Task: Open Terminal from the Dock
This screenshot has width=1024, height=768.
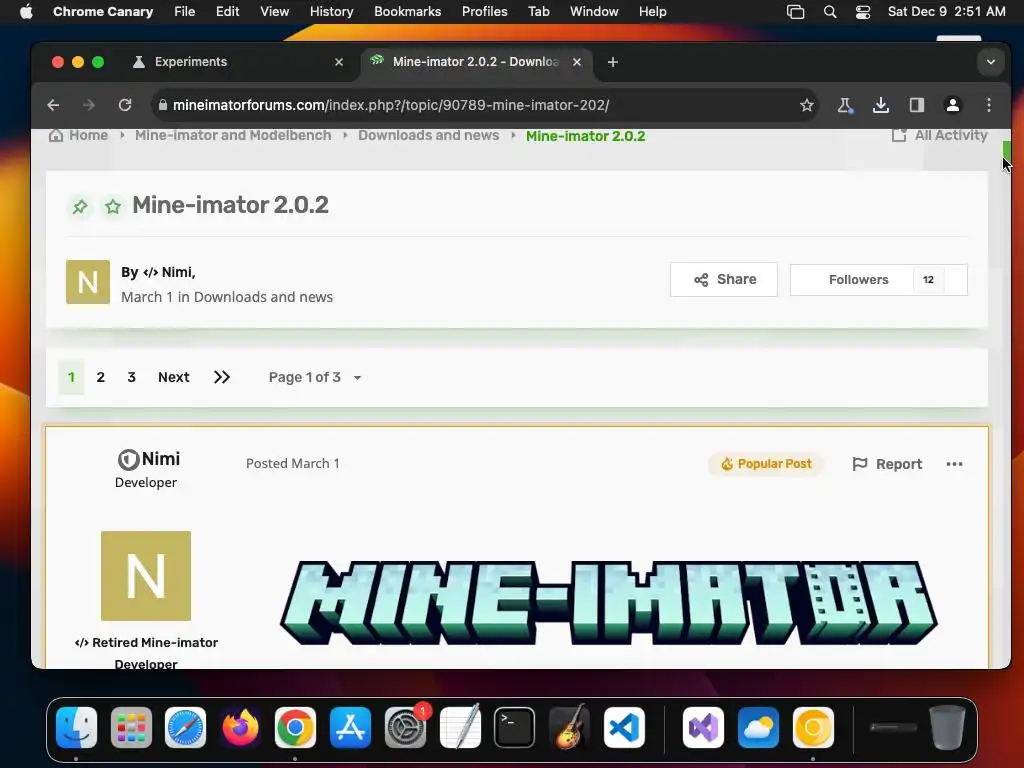Action: 514,727
